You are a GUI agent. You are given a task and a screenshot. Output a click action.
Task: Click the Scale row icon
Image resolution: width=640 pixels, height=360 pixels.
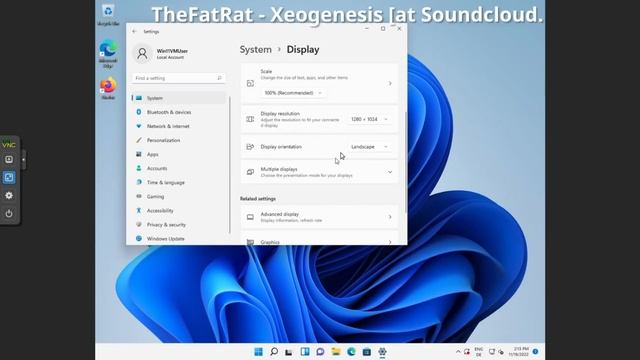[250, 83]
